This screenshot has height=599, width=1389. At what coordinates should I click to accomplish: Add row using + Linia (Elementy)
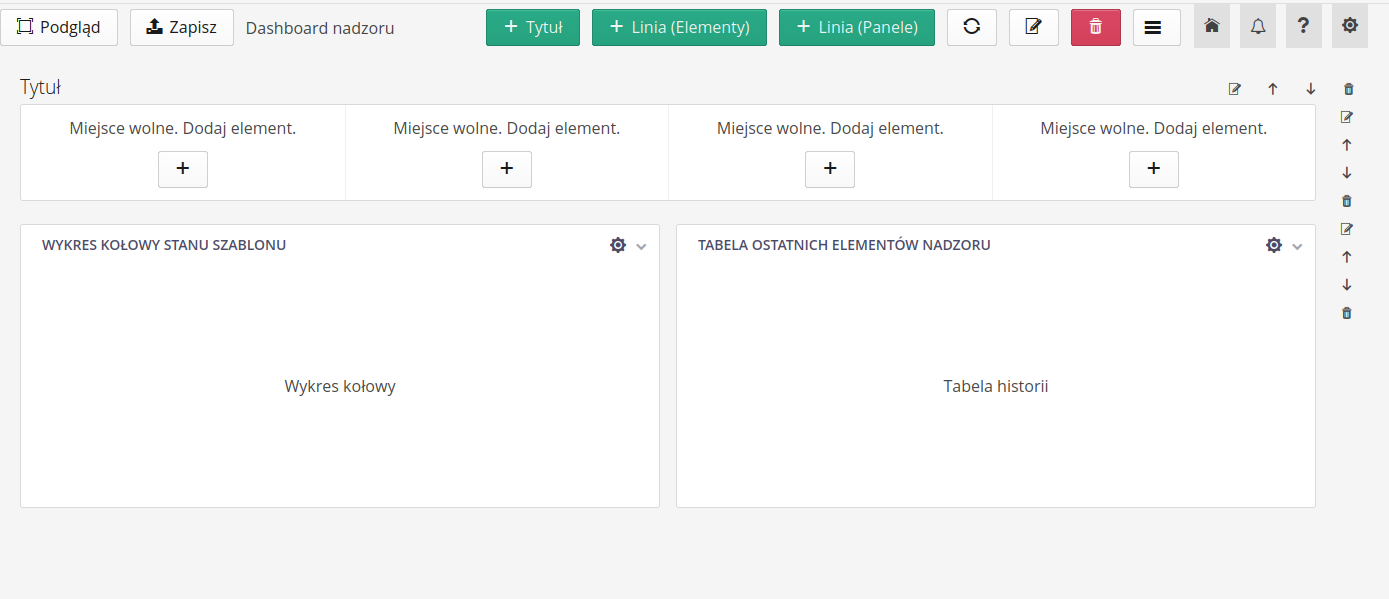click(x=679, y=27)
